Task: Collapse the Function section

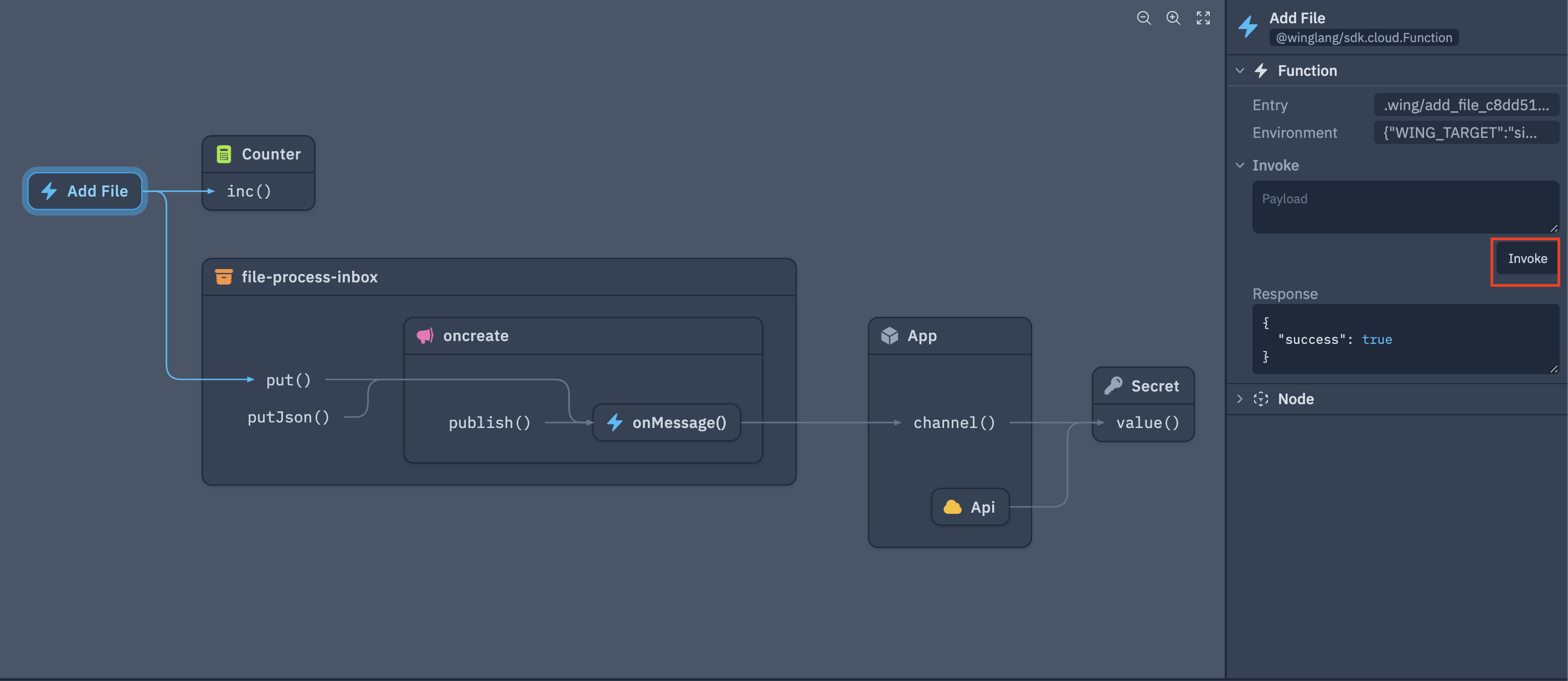Action: tap(1240, 70)
